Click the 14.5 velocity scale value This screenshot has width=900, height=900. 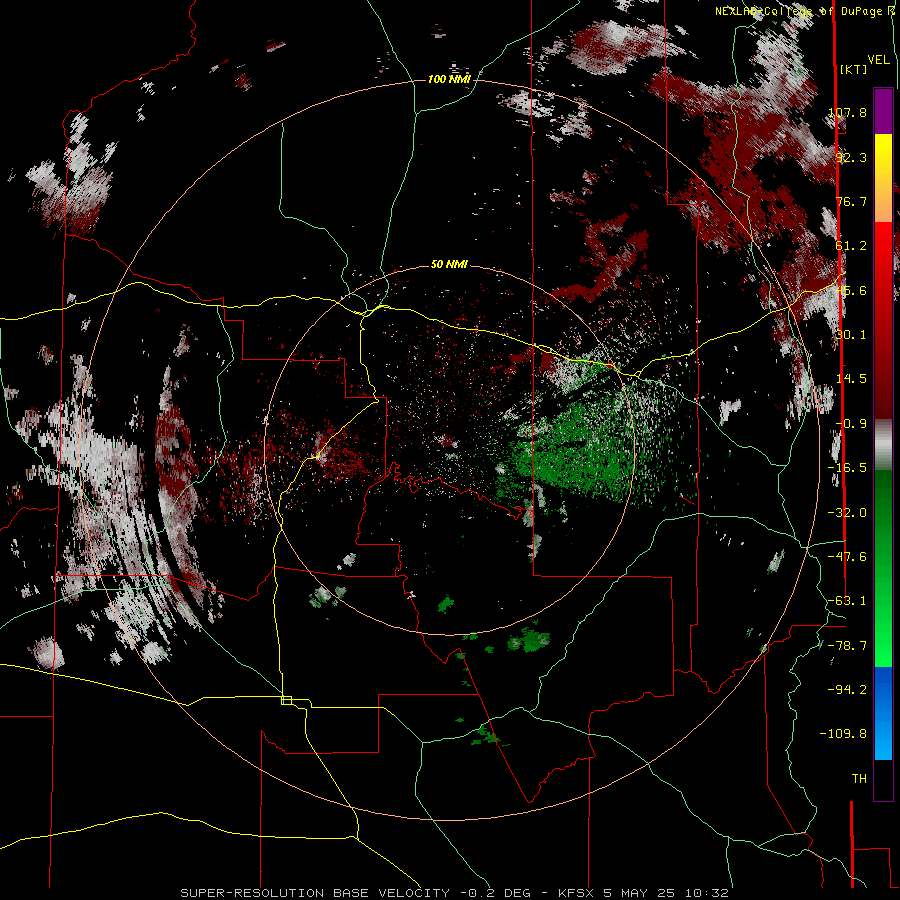pyautogui.click(x=851, y=379)
